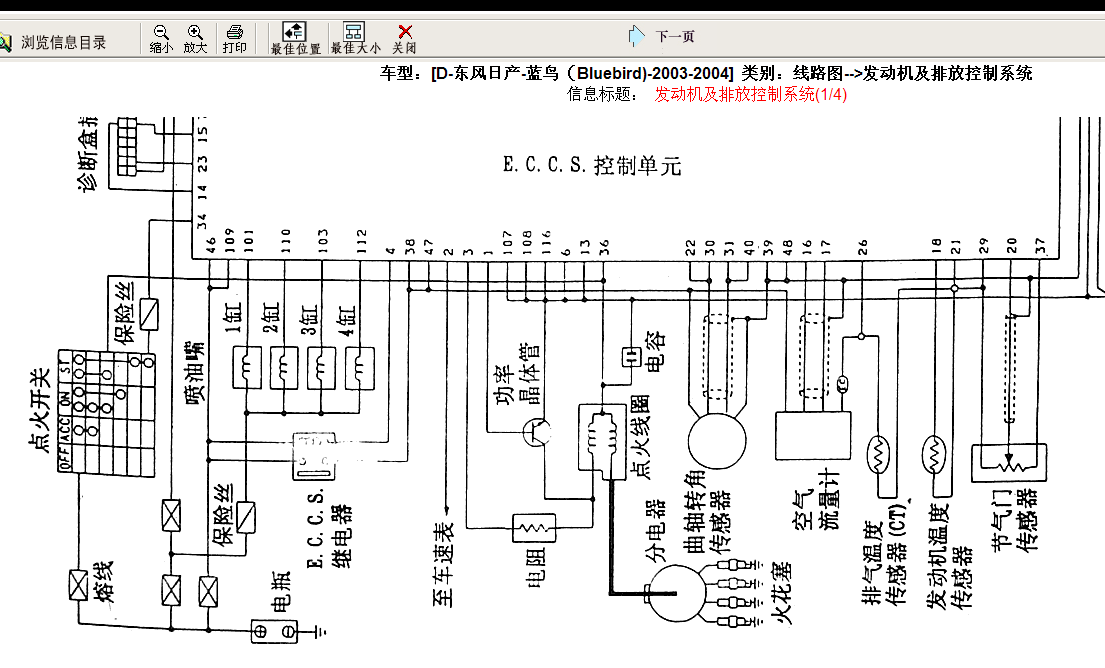Image resolution: width=1105 pixels, height=668 pixels.
Task: Click the 最佳大小 best size icon
Action: (x=354, y=32)
